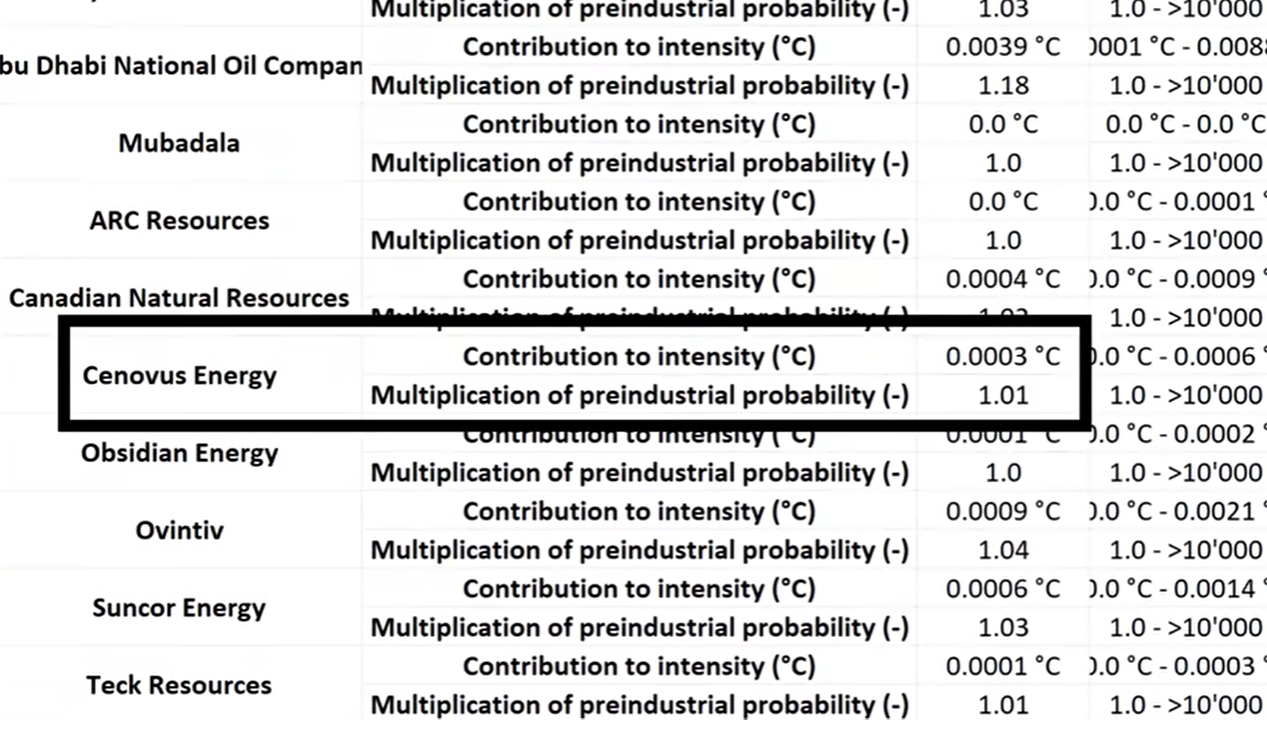Click Mubadala's Multiplication of preindustrial probability label

click(x=639, y=163)
